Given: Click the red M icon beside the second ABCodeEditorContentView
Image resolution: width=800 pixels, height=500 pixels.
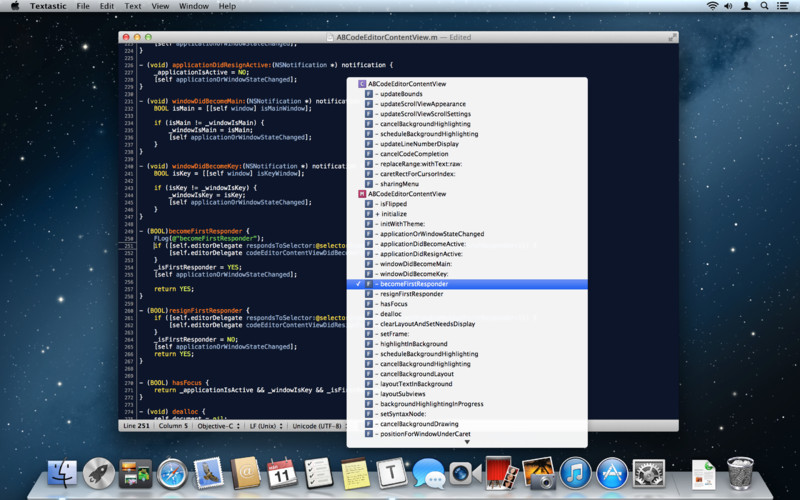Looking at the screenshot, I should coord(362,194).
